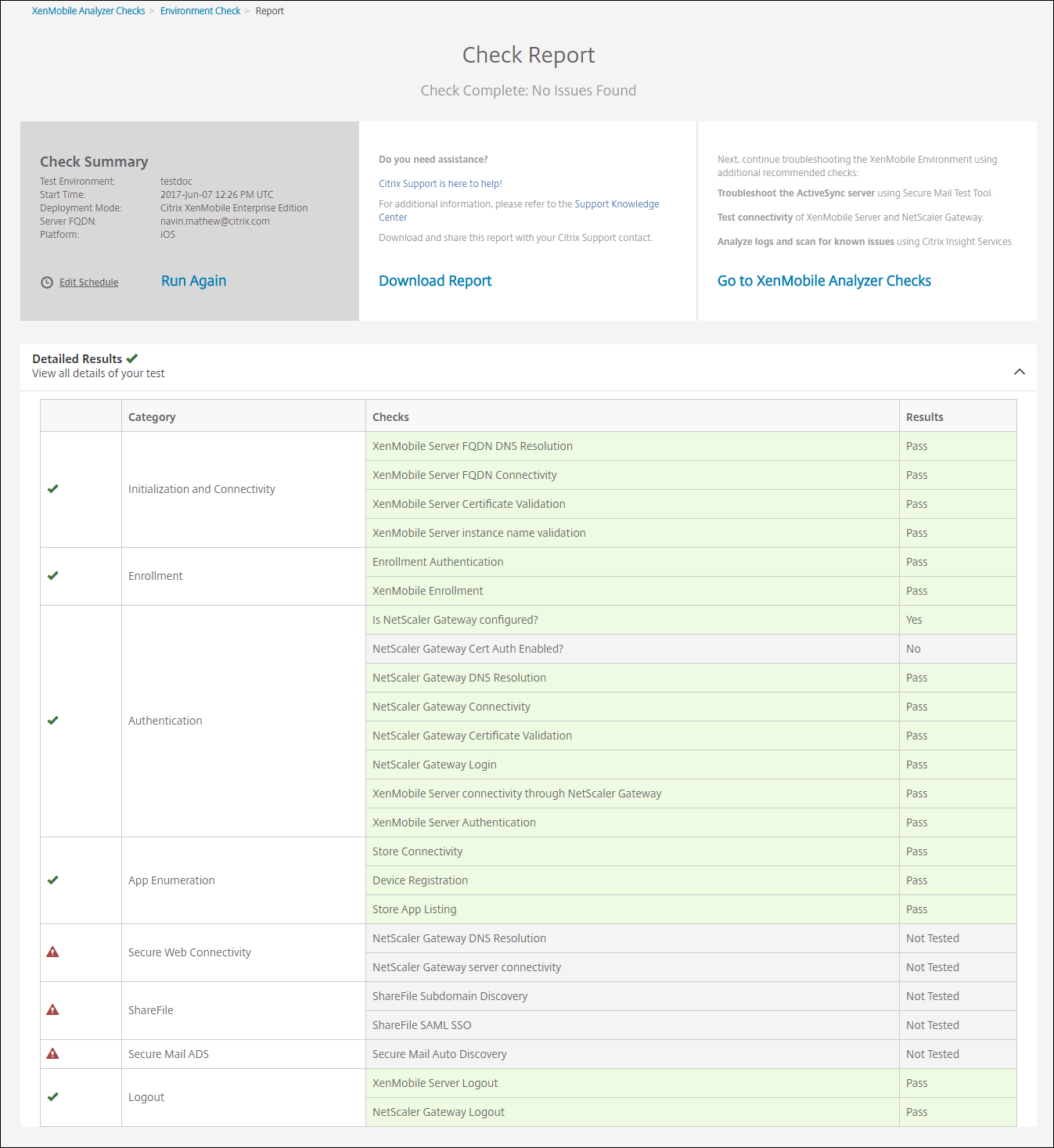Image resolution: width=1054 pixels, height=1148 pixels.
Task: Click the Results column header
Action: (x=958, y=416)
